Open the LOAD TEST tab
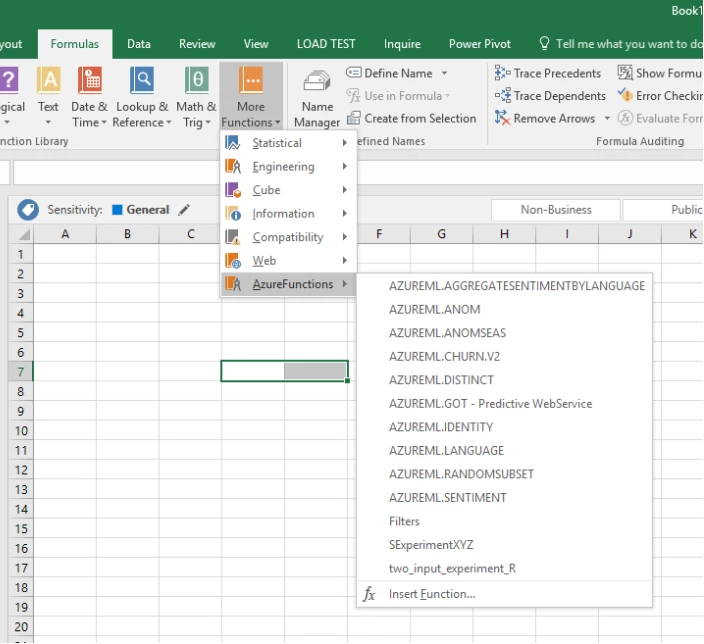 pos(326,44)
